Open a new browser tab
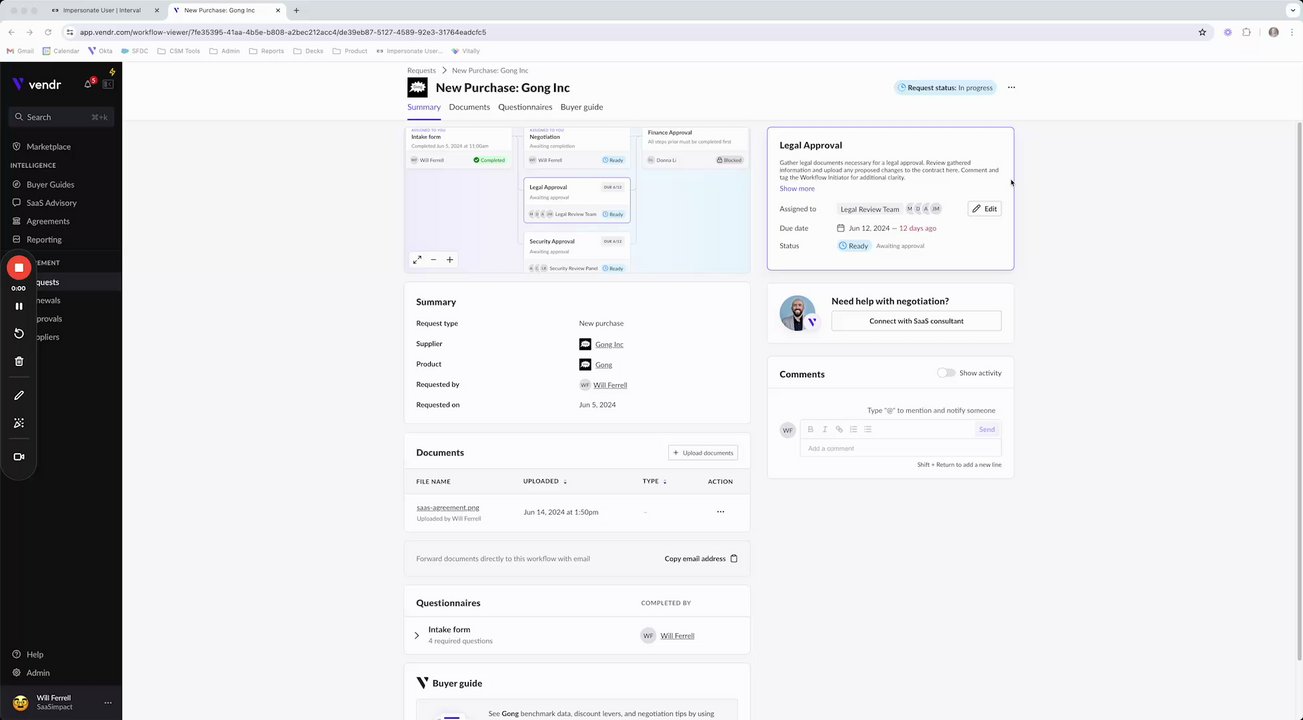Screen dimensions: 1303x720 click(x=296, y=10)
